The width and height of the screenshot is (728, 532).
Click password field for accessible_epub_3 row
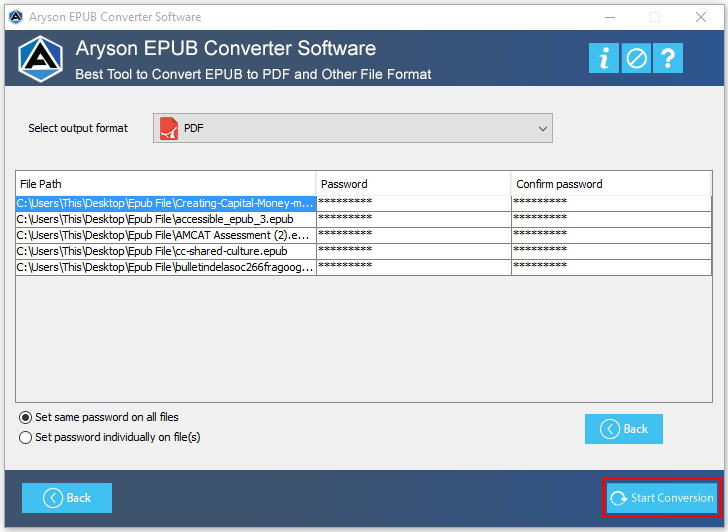(414, 219)
